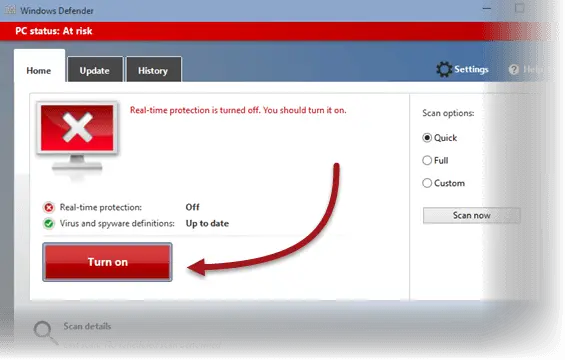The width and height of the screenshot is (565, 360).
Task: Open Settings via the gear icon
Action: [x=444, y=69]
